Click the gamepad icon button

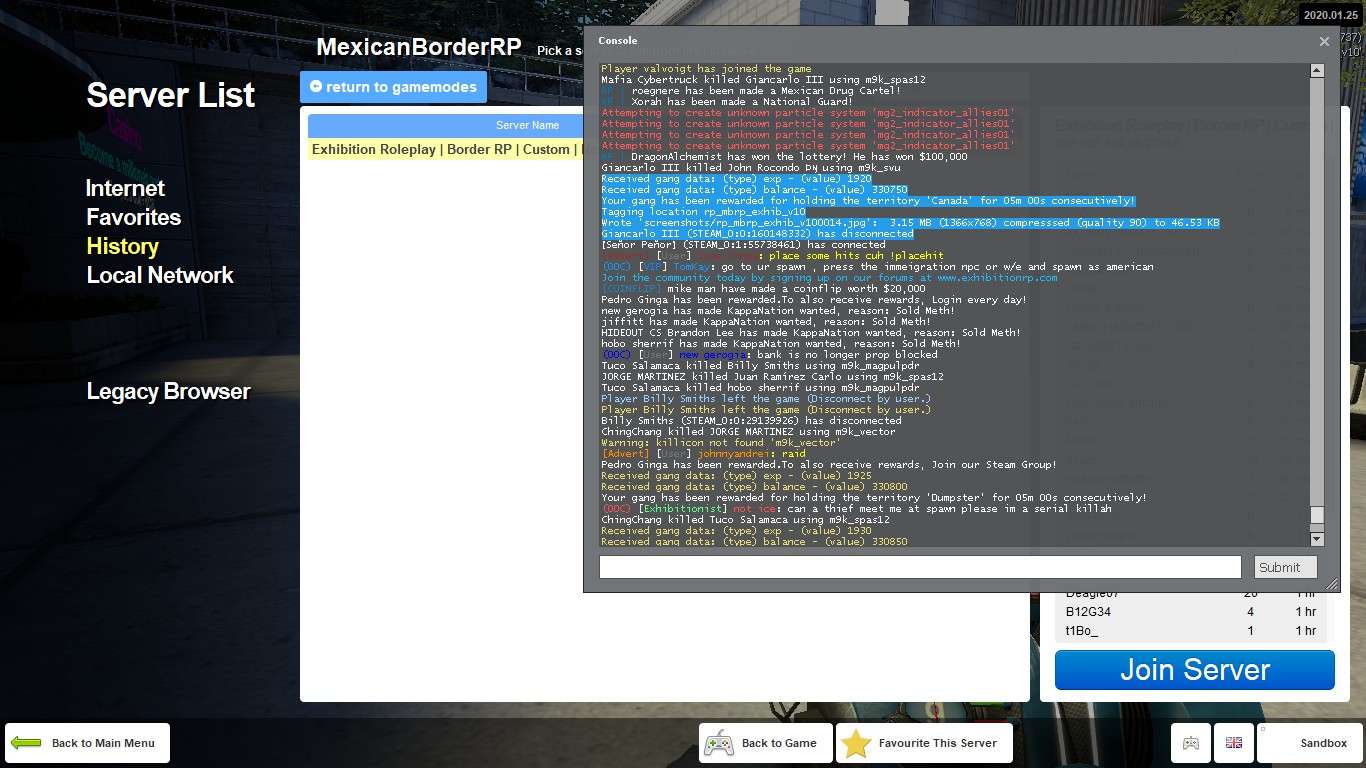point(1191,743)
